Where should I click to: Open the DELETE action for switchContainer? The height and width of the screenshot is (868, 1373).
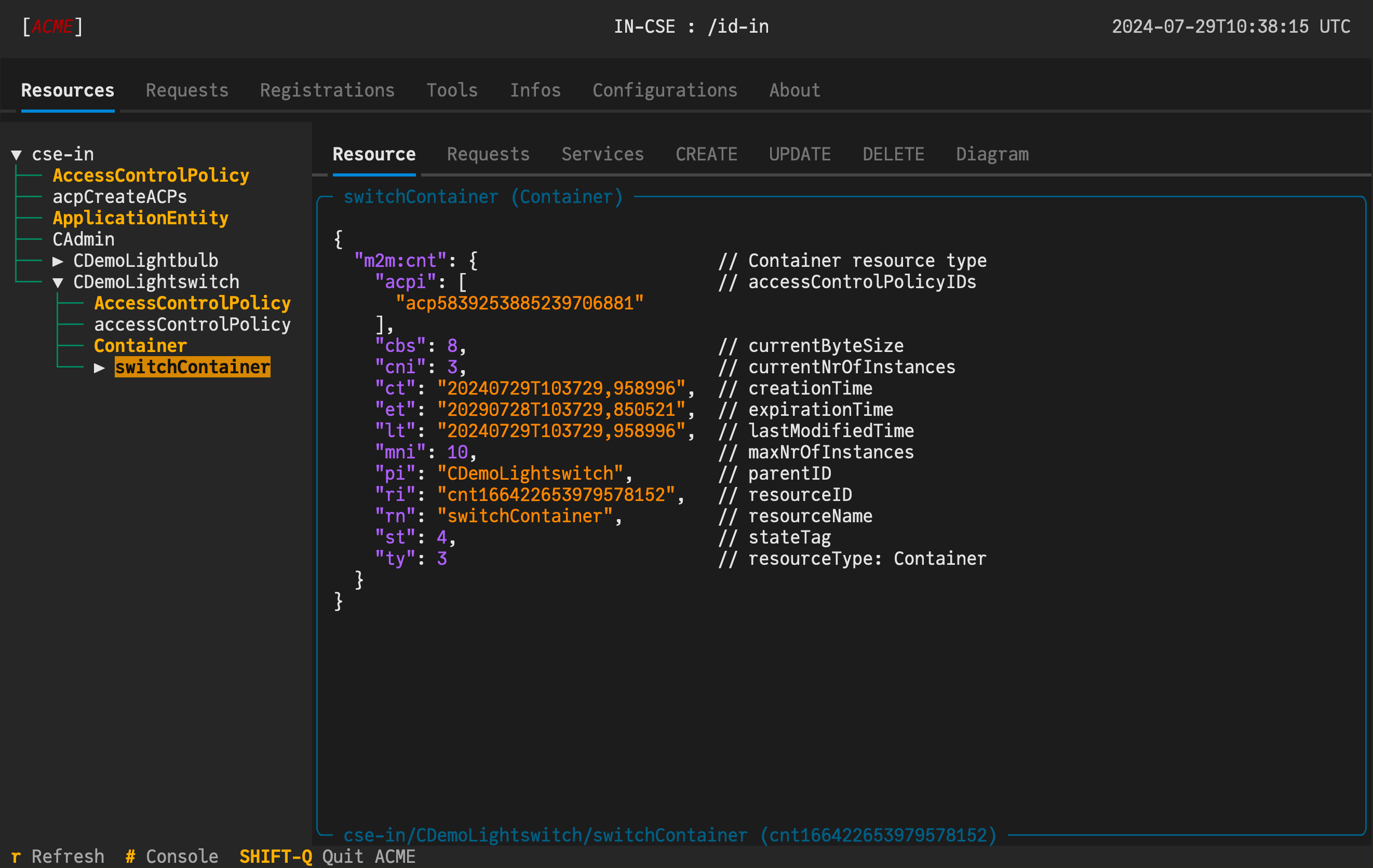893,154
